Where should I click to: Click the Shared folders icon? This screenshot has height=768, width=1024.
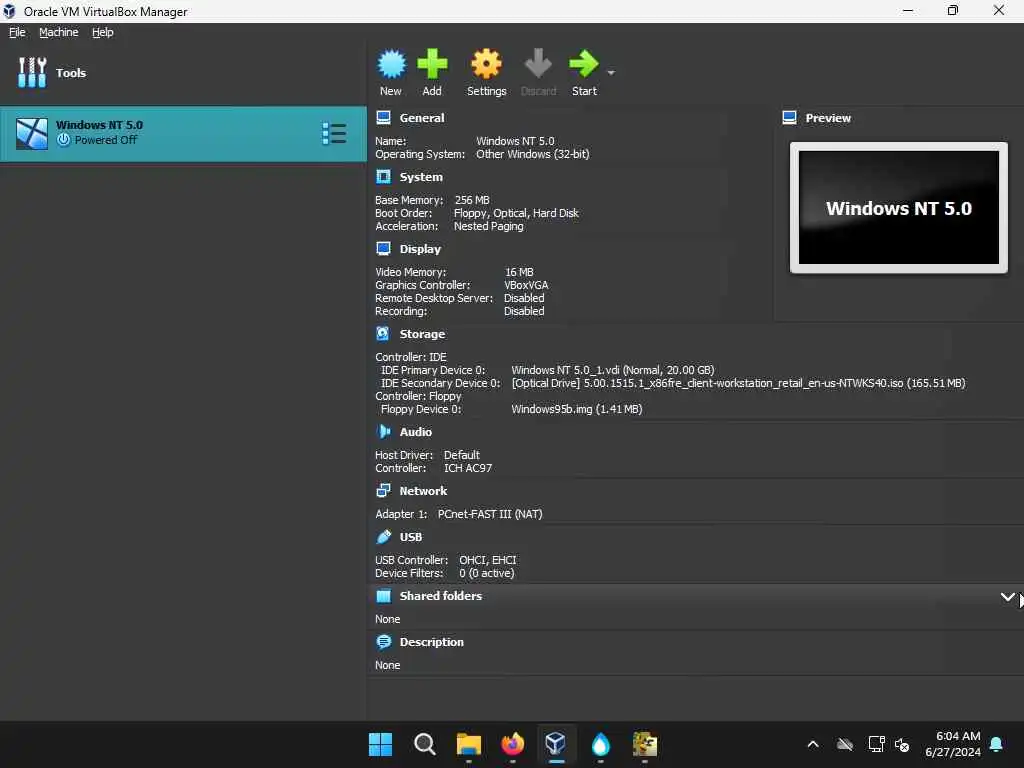coord(383,596)
